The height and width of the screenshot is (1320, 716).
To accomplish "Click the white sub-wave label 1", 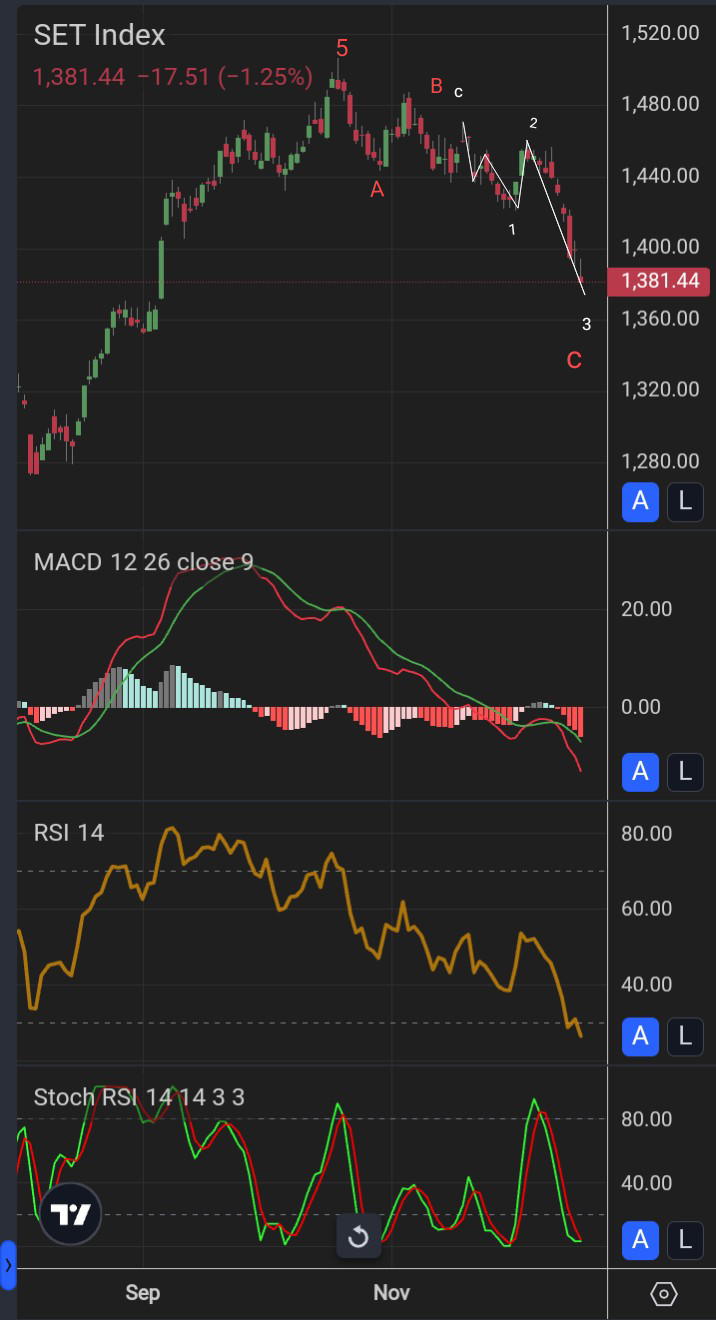I will (x=512, y=230).
